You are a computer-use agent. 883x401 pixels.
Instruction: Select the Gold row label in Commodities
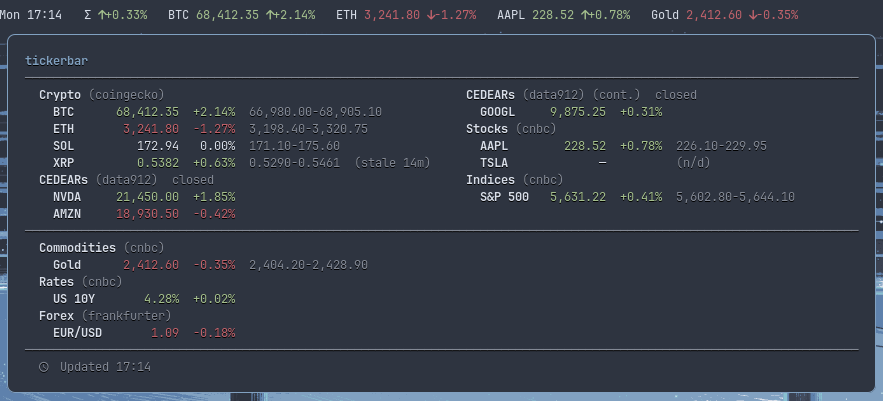point(67,265)
